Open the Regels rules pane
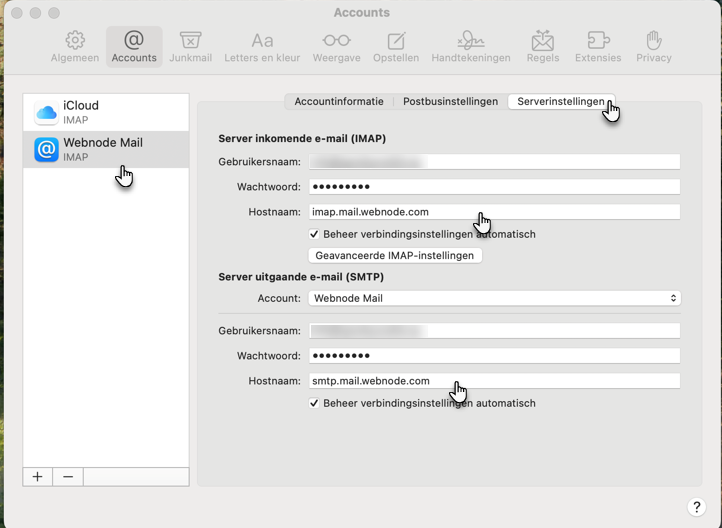This screenshot has height=528, width=722. (543, 46)
